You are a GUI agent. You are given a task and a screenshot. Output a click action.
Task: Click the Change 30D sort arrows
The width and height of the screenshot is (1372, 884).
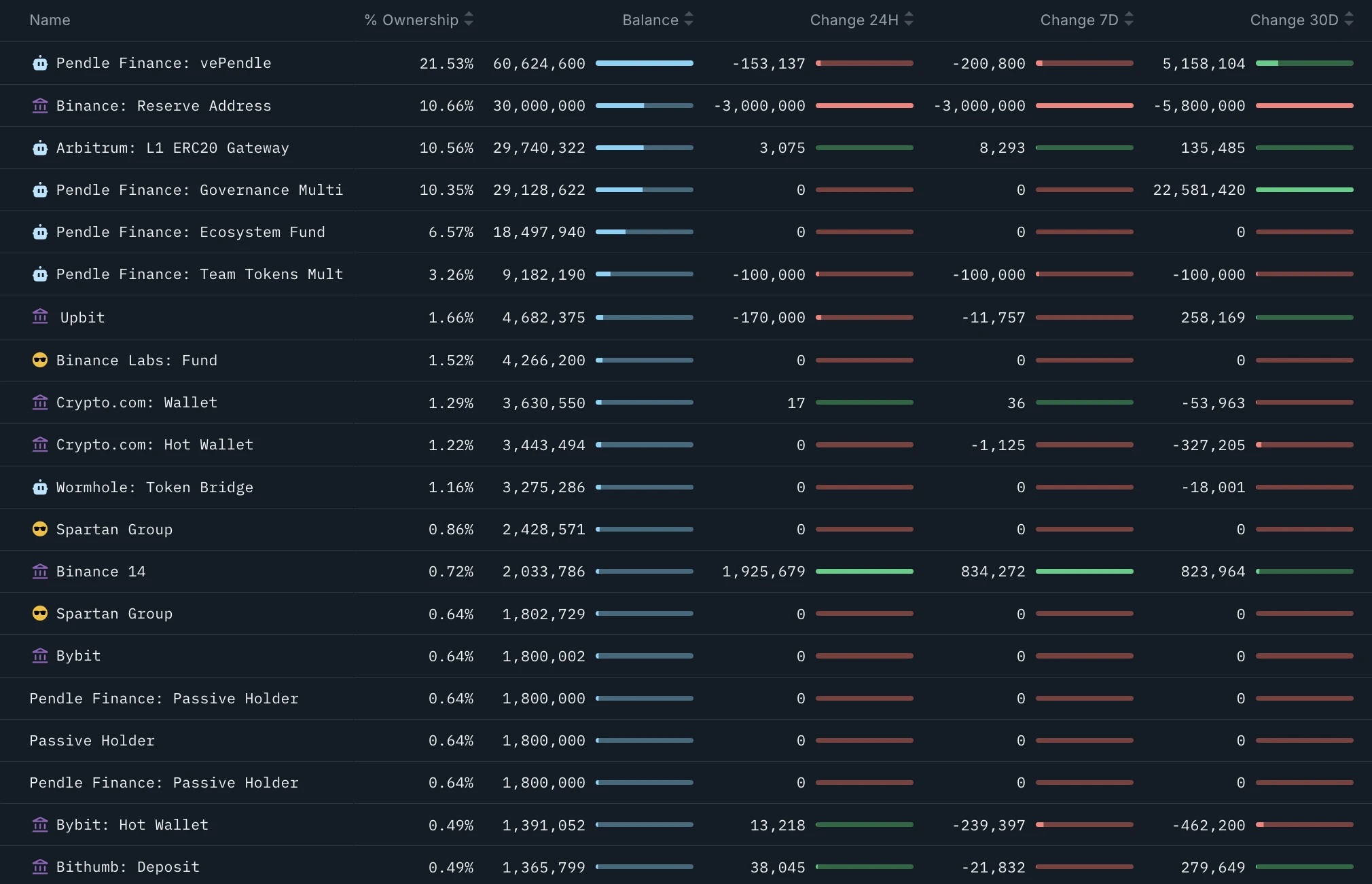click(x=1349, y=20)
